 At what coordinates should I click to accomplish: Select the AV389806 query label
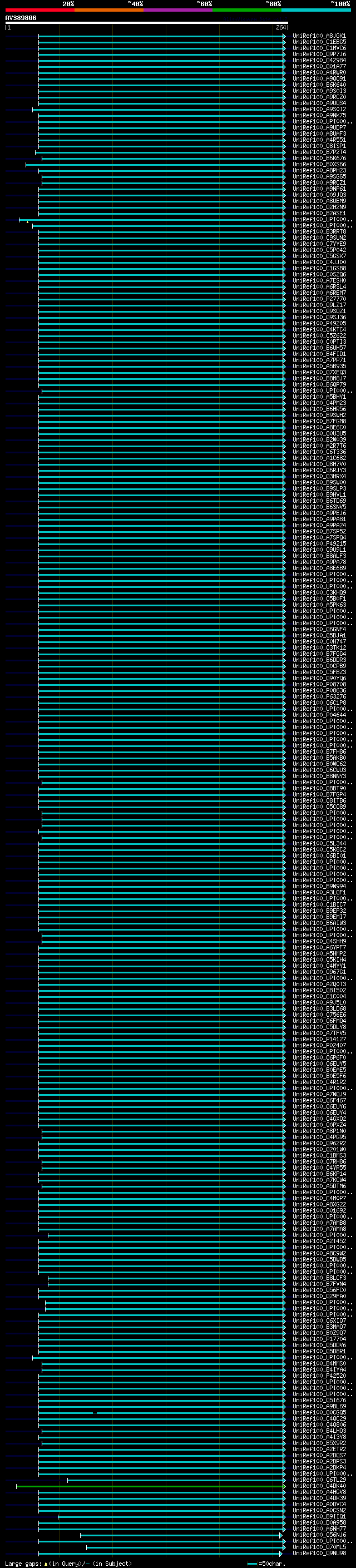21,18
